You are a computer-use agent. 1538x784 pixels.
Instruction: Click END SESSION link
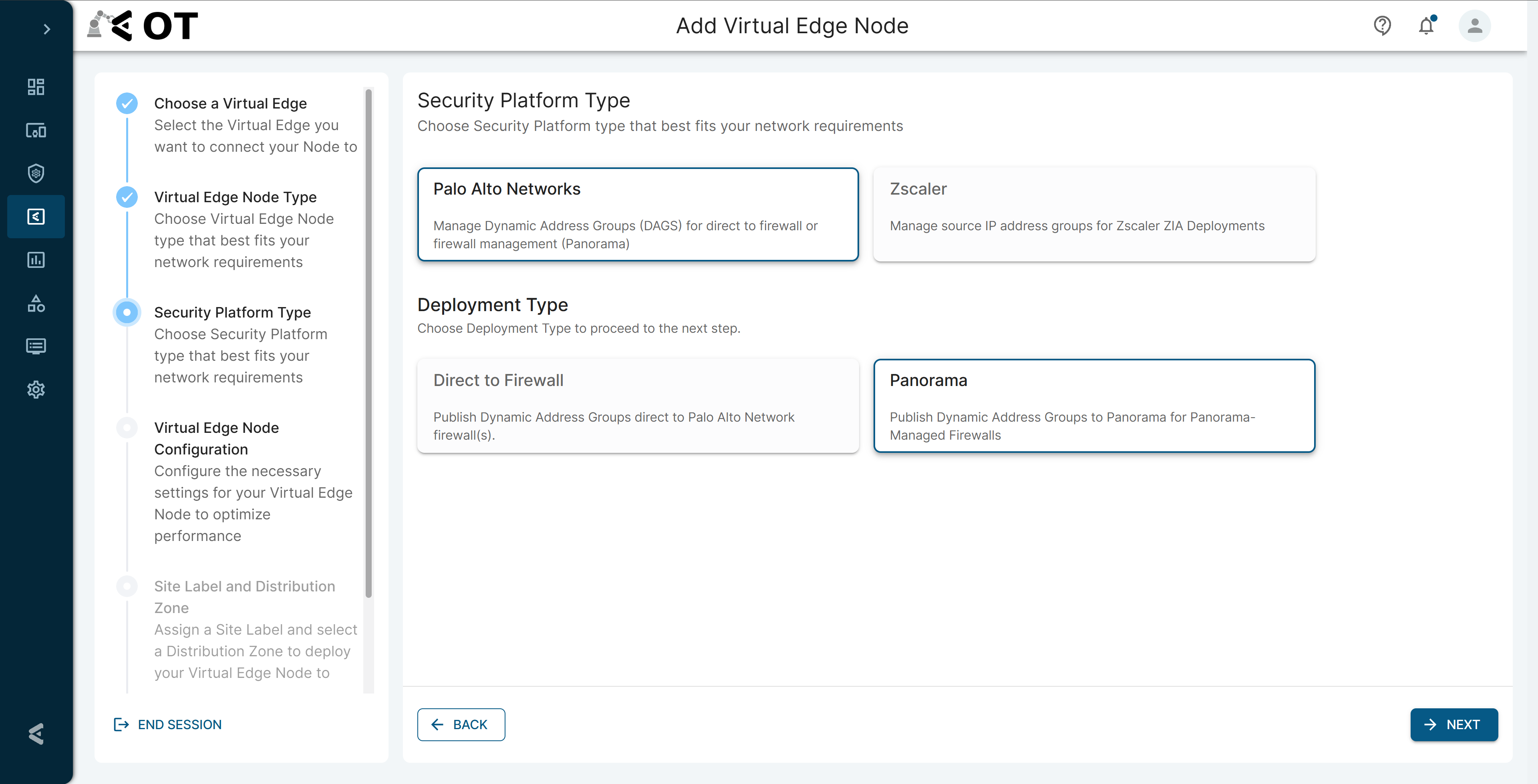(168, 724)
